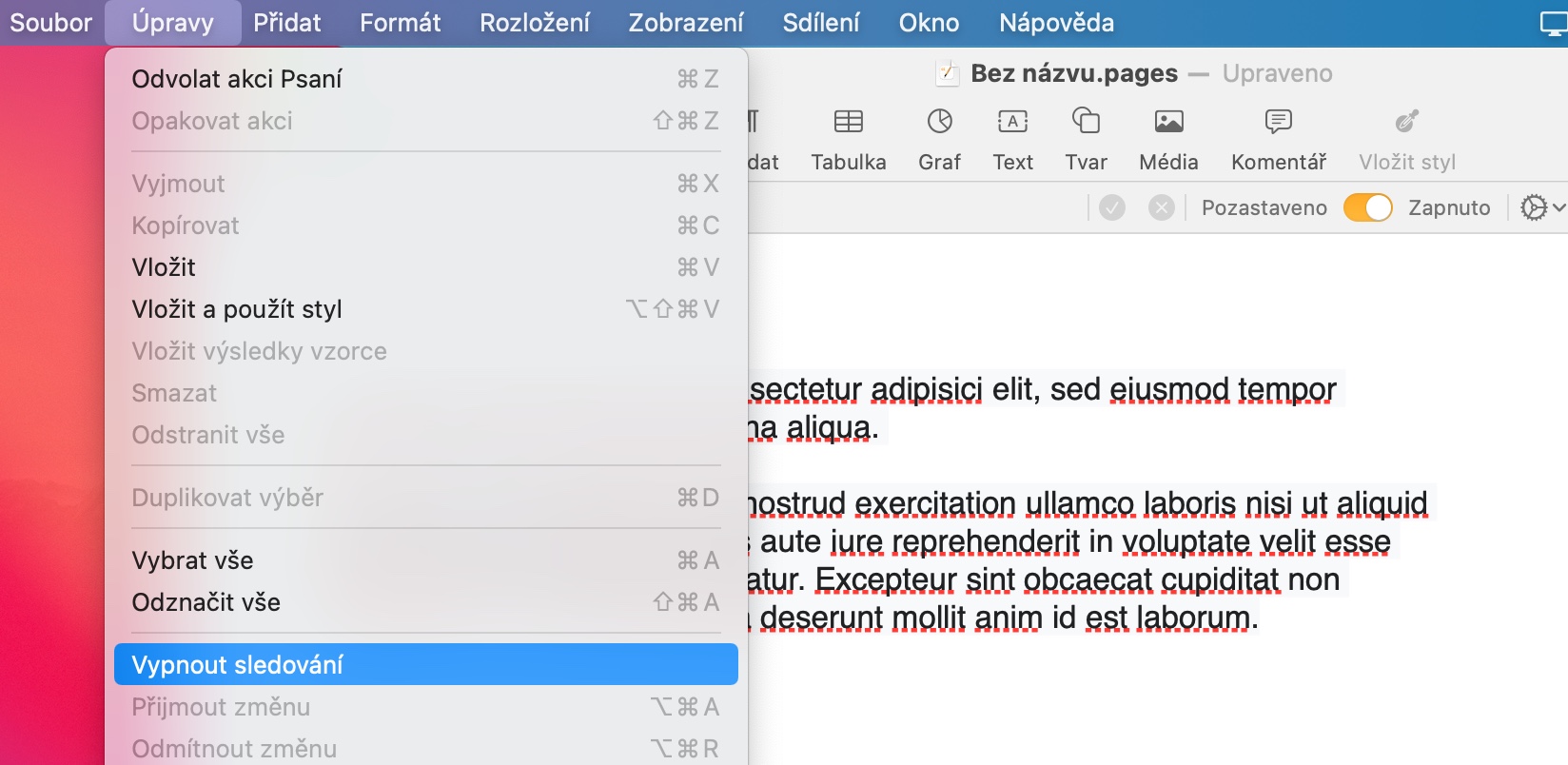1568x765 pixels.
Task: Click the Zapnuto label
Action: coord(1449,207)
